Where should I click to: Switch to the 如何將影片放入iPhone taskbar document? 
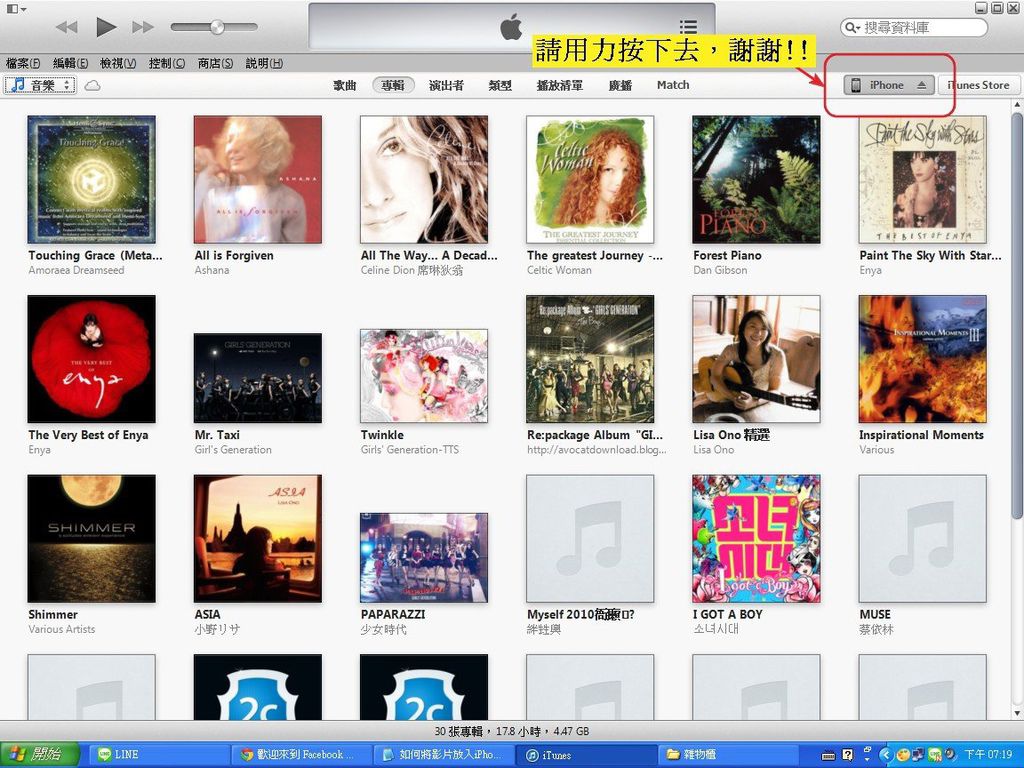[x=444, y=755]
